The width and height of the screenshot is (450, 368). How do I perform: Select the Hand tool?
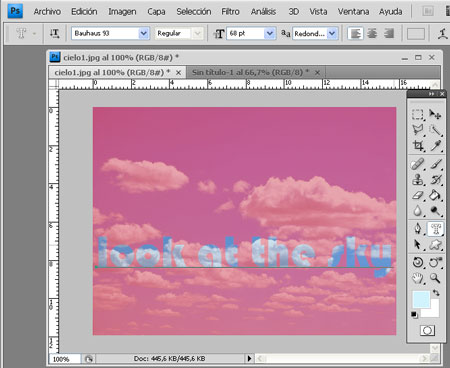click(417, 278)
